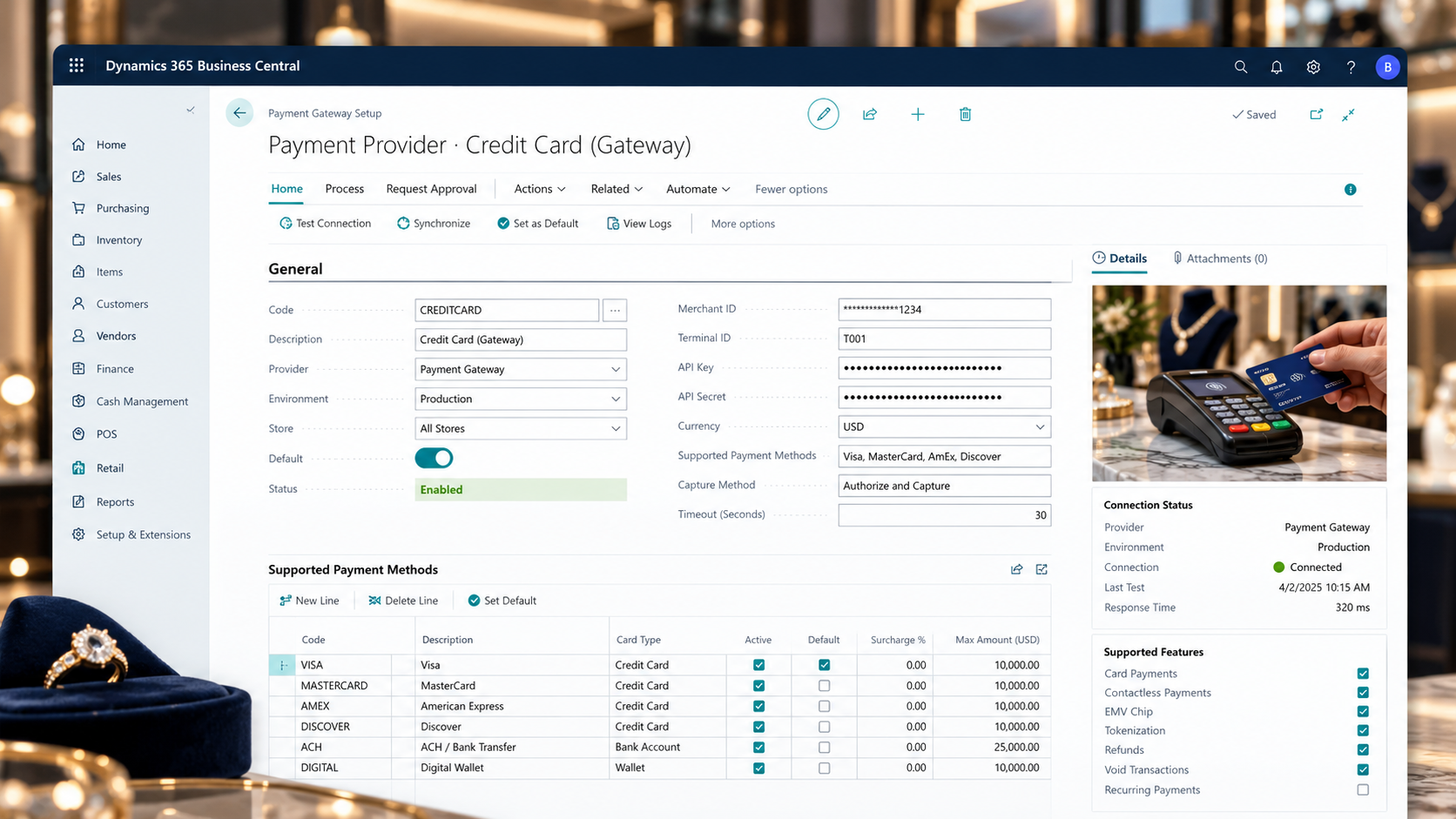
Task: Check Default for DIGITAL row
Action: click(824, 769)
